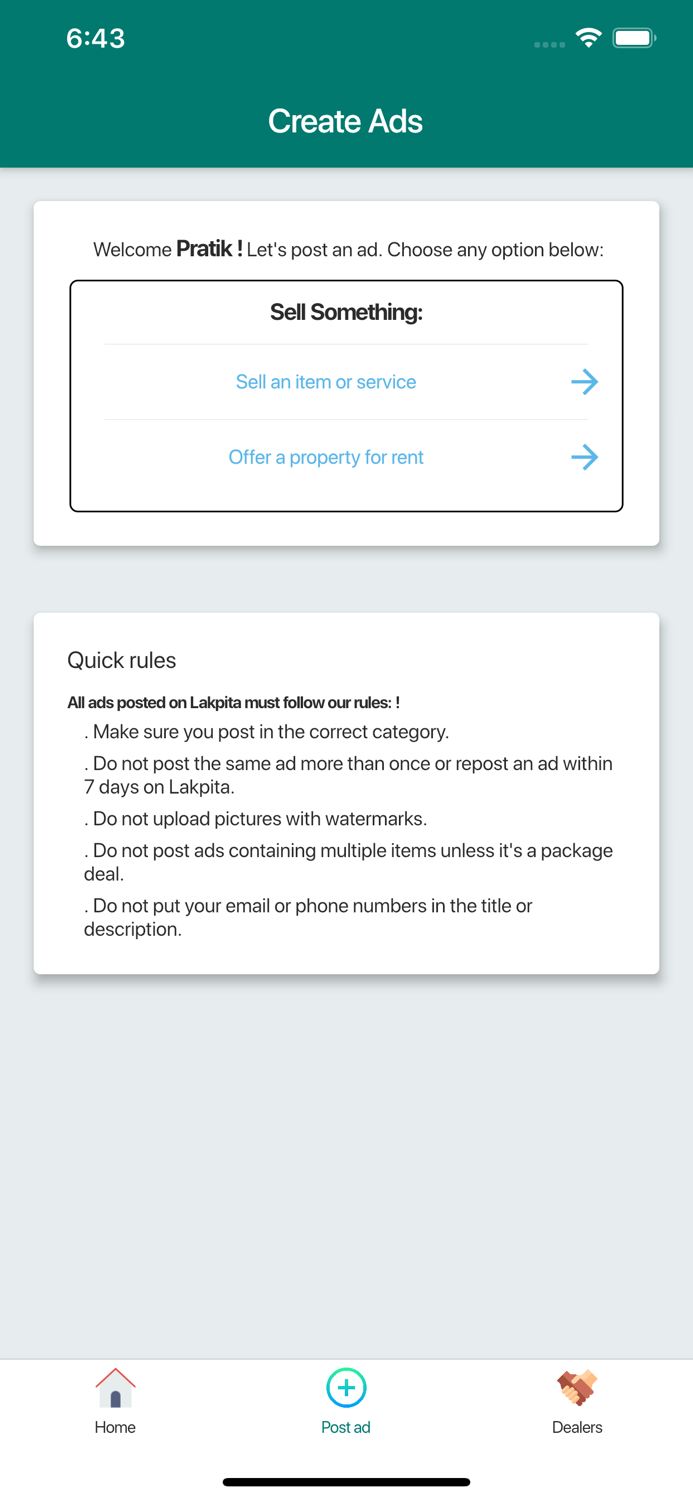
Task: Choose the Offer a property for rent link
Action: [x=326, y=457]
